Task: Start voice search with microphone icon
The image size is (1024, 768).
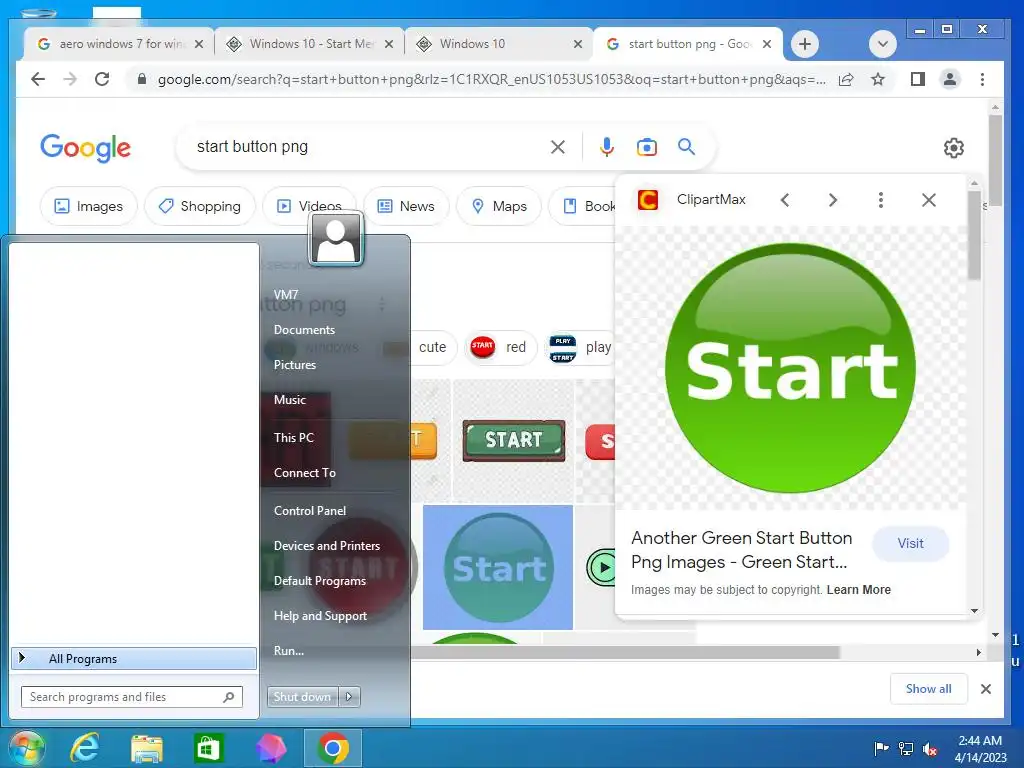Action: pyautogui.click(x=607, y=147)
